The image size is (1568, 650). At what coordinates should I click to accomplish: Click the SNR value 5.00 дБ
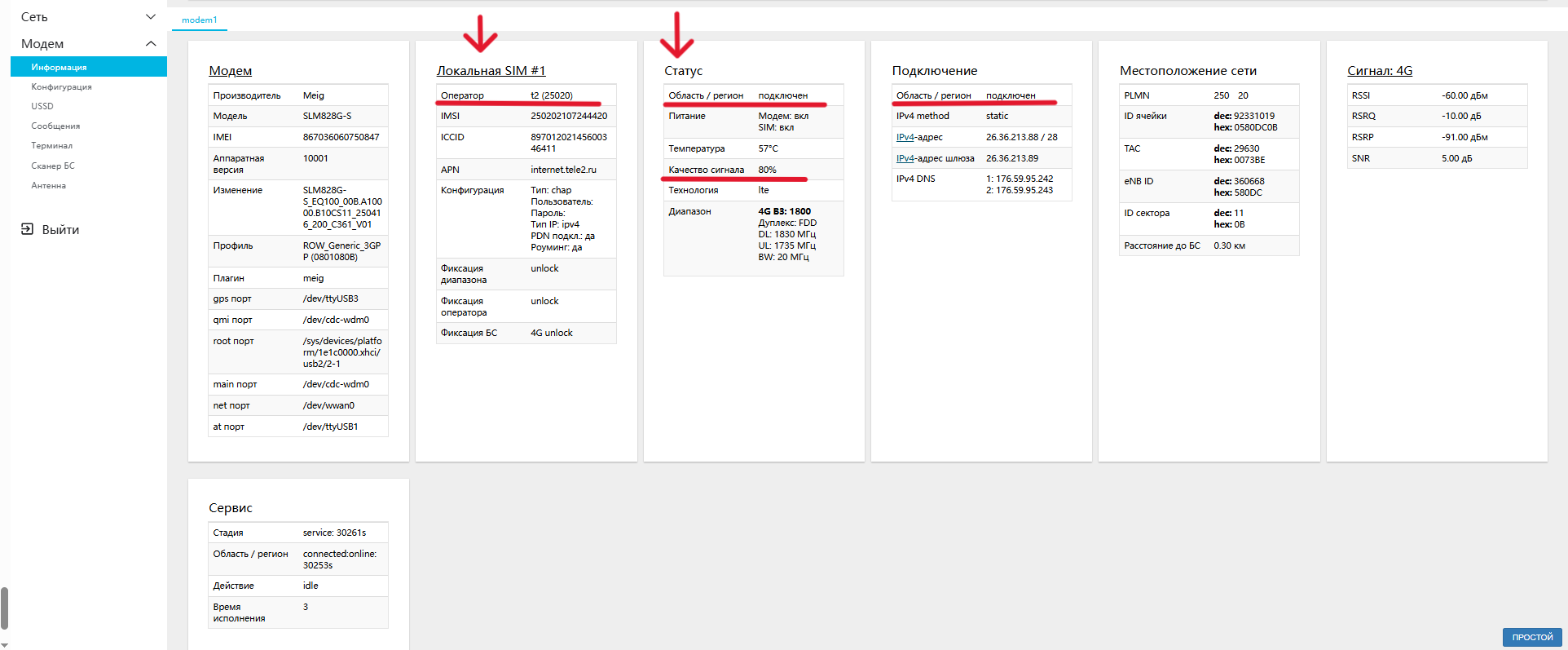coord(1456,158)
